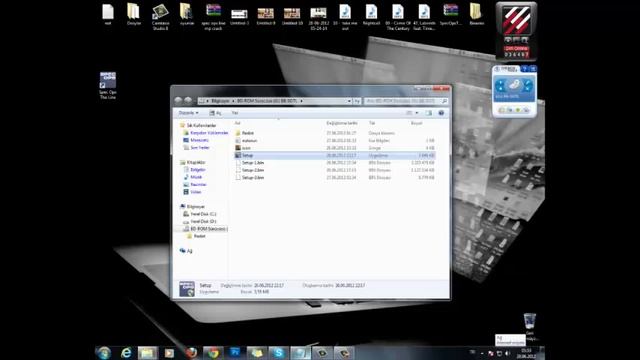The image size is (640, 360).
Task: Select the Nightcall MP3 desktop file
Action: (x=371, y=15)
